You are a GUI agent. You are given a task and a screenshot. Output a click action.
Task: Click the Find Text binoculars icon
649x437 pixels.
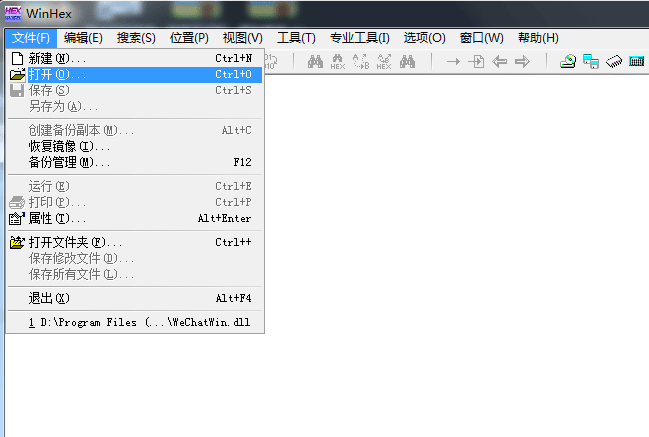[315, 62]
